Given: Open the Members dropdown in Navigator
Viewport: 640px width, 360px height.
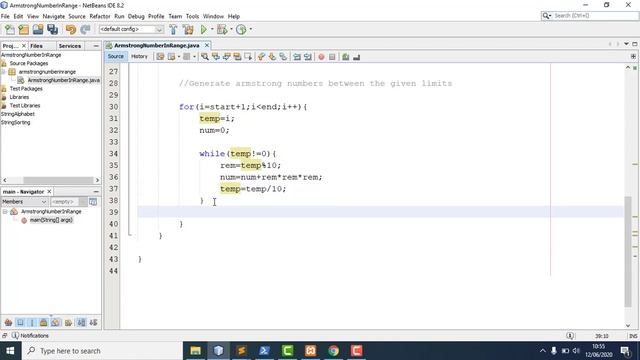Looking at the screenshot, I should pos(24,202).
